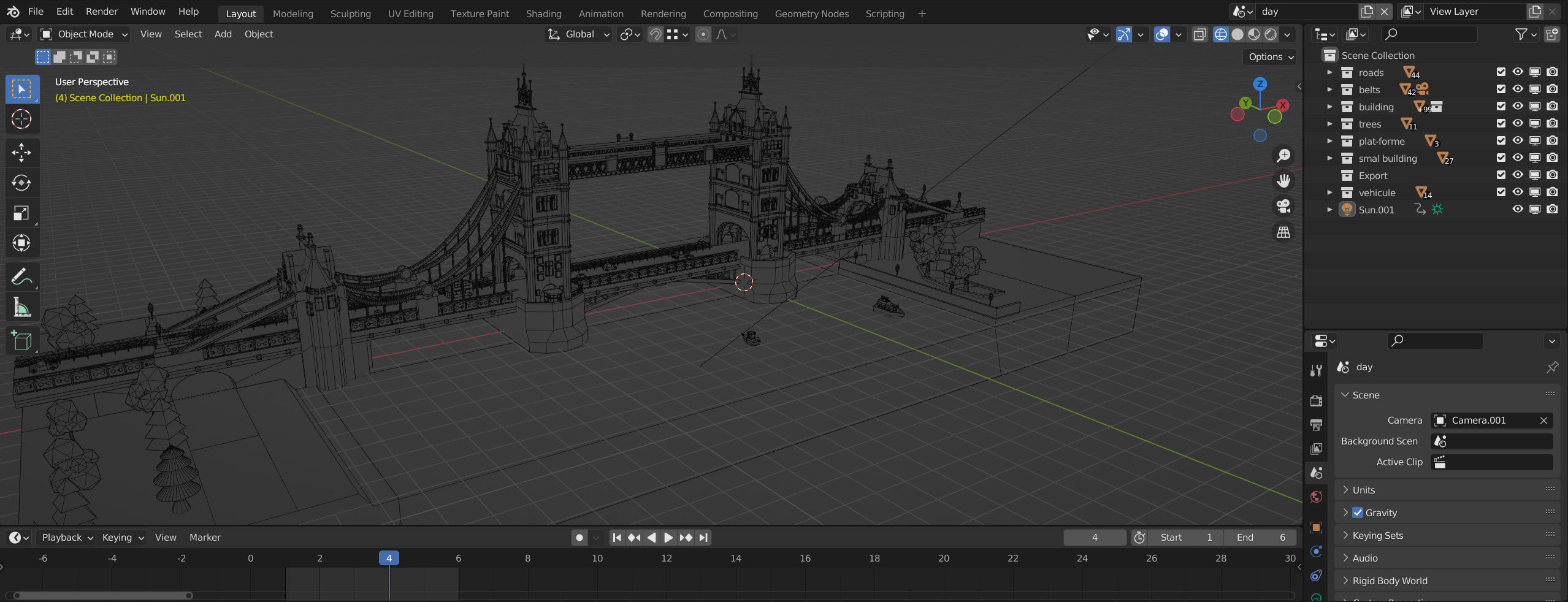
Task: Jump to the first frame
Action: pos(617,538)
